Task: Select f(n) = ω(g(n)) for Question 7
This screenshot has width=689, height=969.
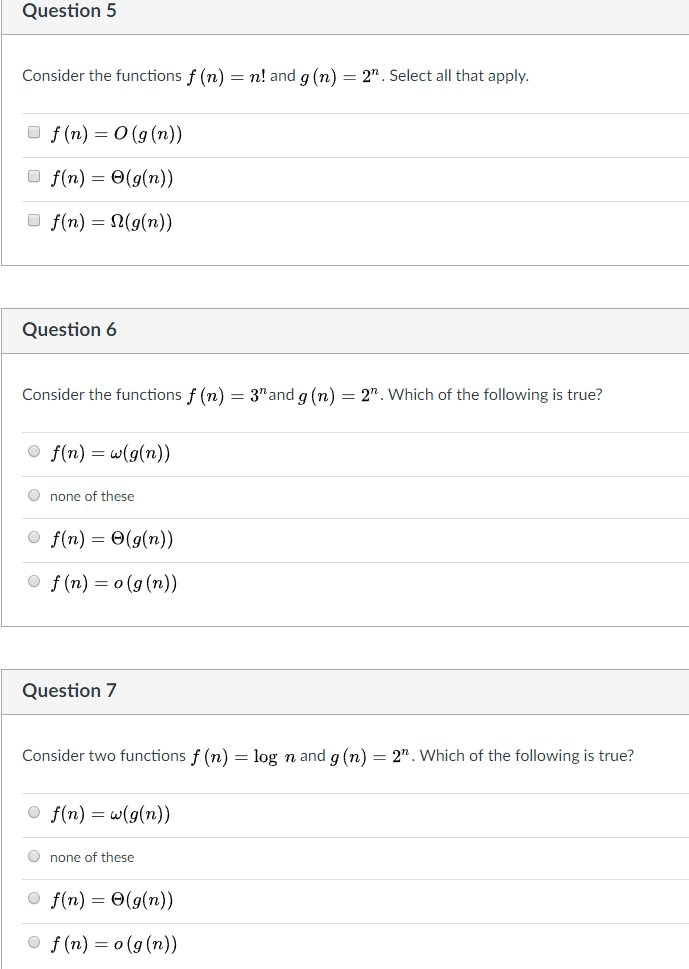Action: coord(33,812)
